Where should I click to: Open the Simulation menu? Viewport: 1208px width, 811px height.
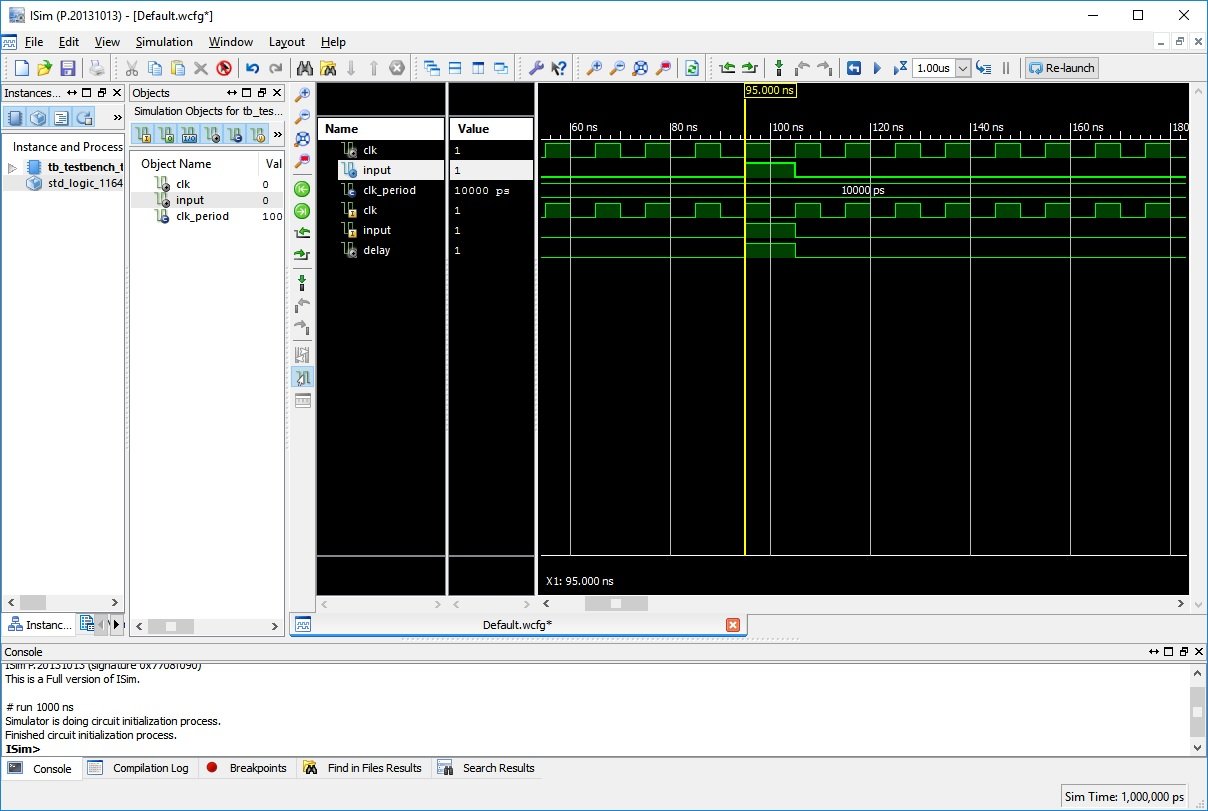click(164, 42)
